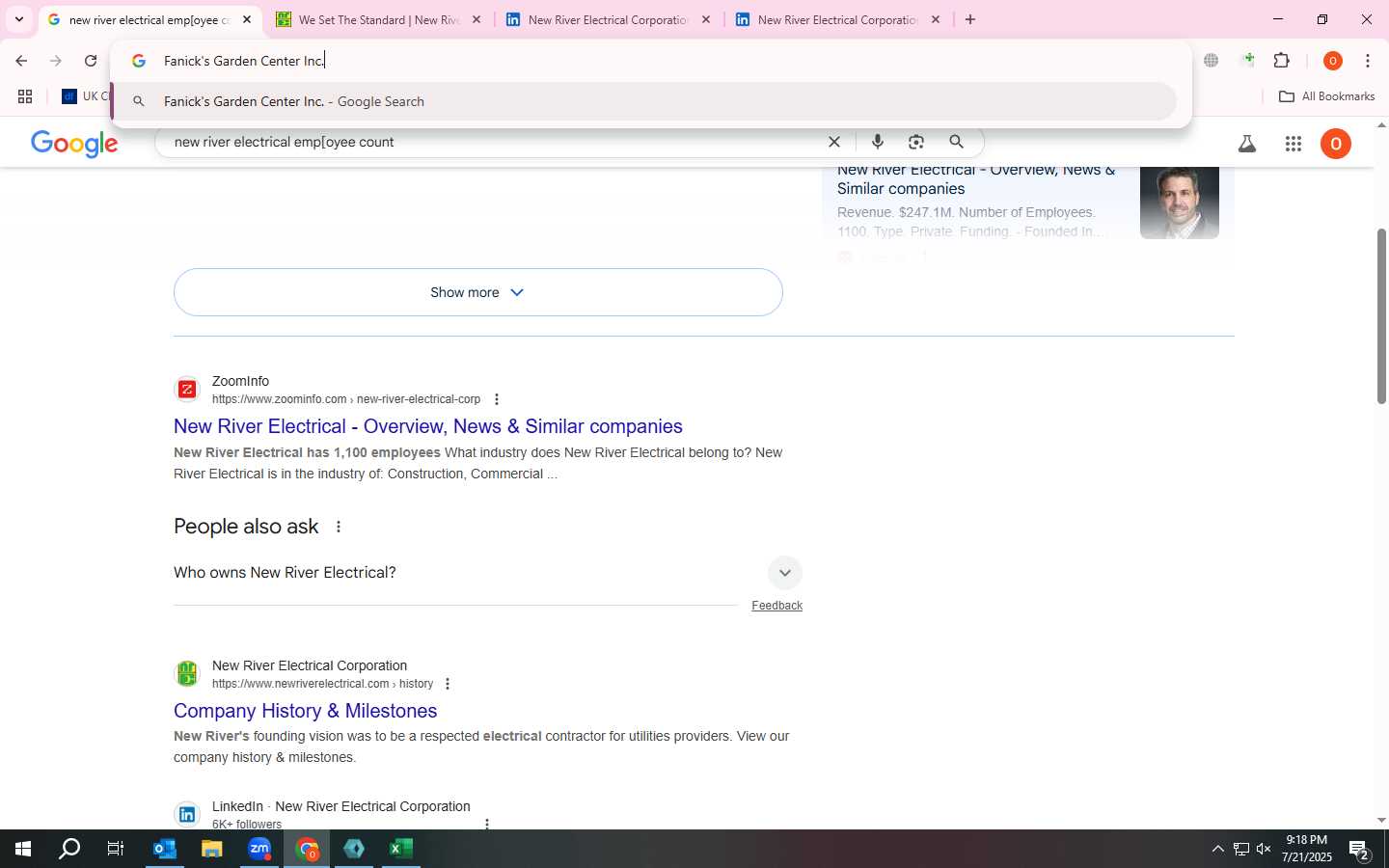
Task: Open the Google apps grid
Action: pos(1294,144)
